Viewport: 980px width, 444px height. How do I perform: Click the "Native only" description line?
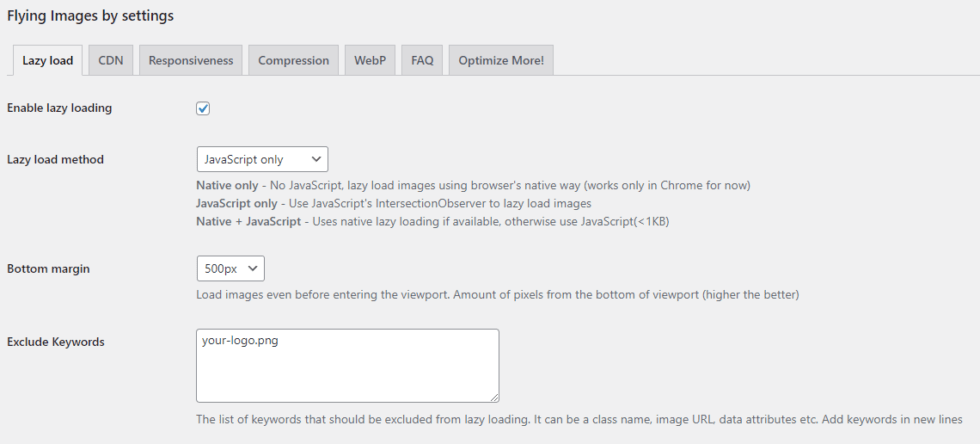click(x=472, y=185)
